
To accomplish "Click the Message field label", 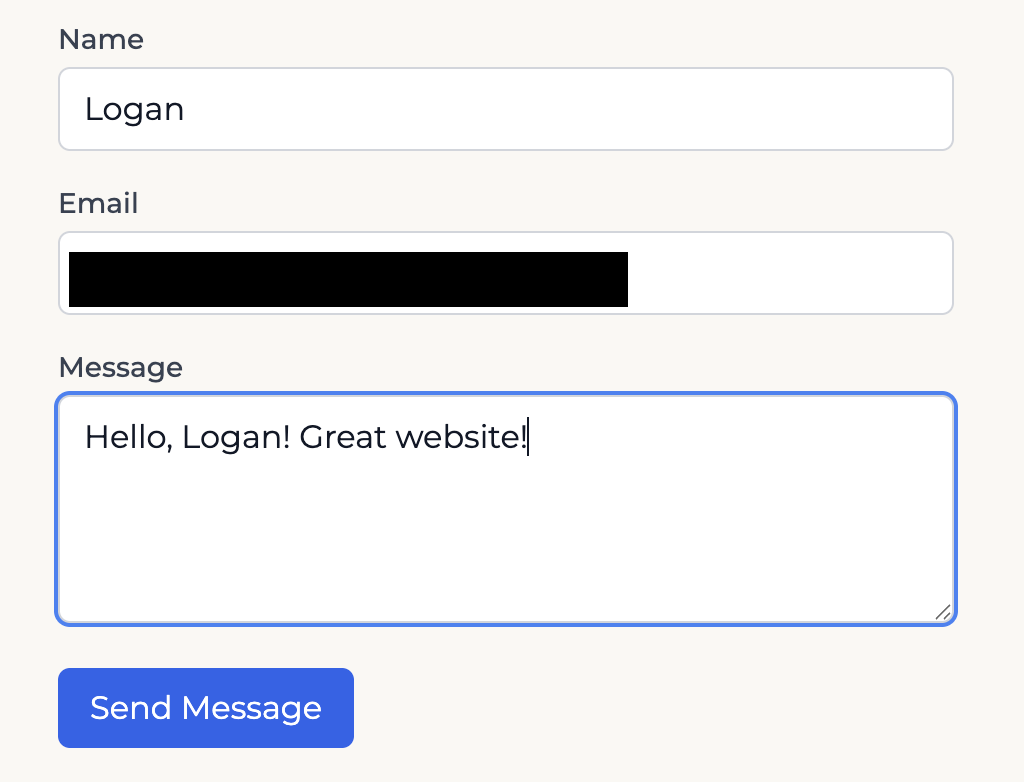I will (x=120, y=368).
